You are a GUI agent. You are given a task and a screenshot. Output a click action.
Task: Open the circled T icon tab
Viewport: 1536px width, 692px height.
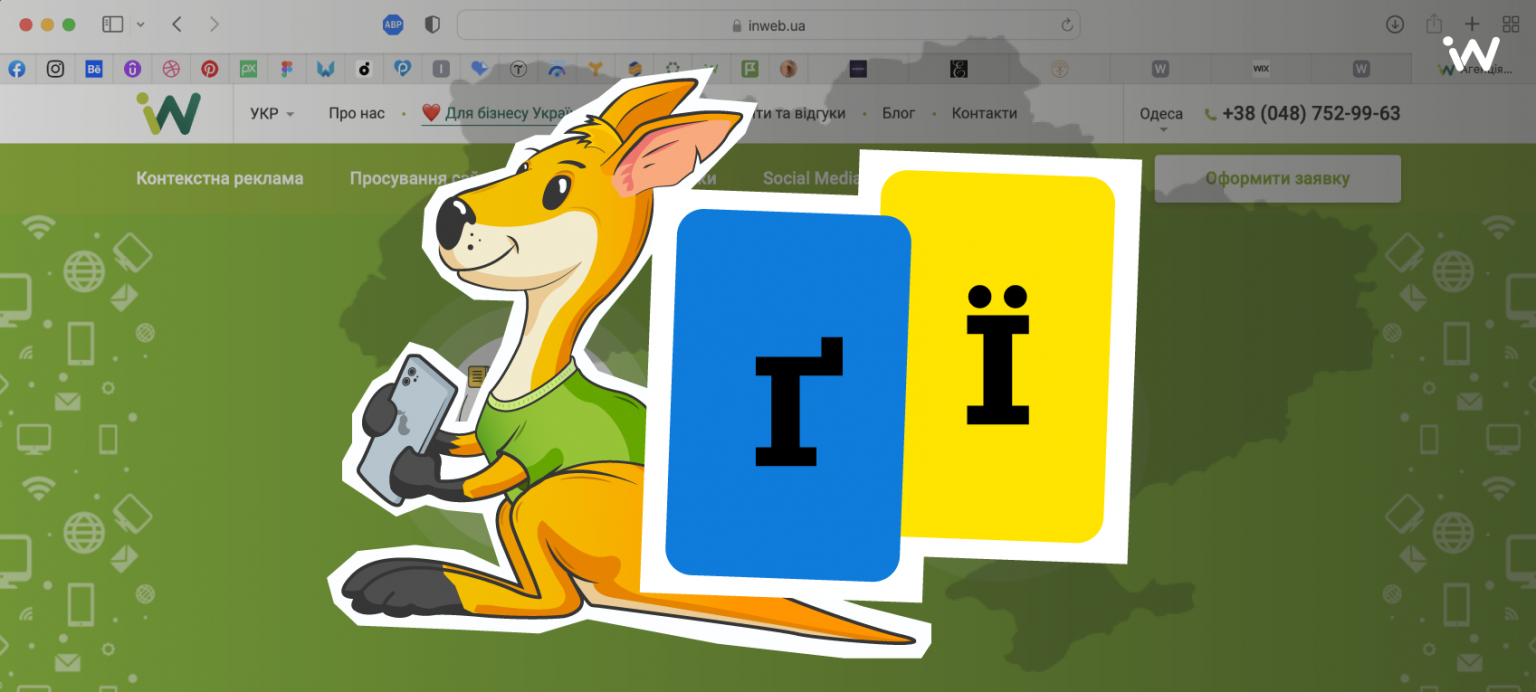point(518,69)
